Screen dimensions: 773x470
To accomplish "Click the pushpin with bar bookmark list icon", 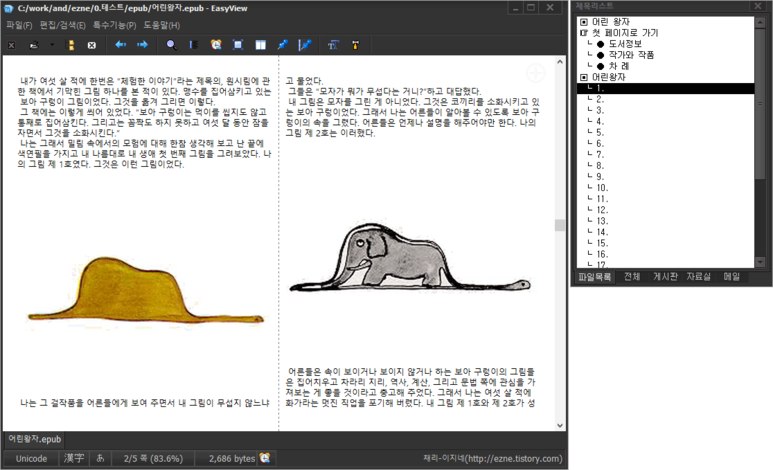I will (305, 45).
